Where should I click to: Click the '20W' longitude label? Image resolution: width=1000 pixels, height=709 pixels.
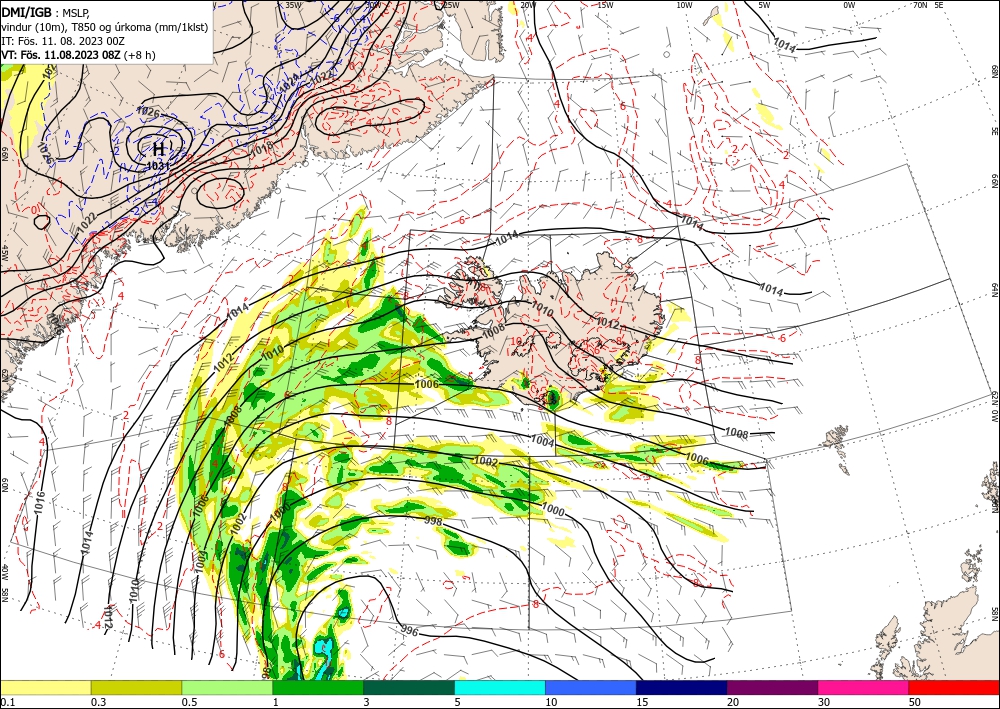(x=528, y=5)
